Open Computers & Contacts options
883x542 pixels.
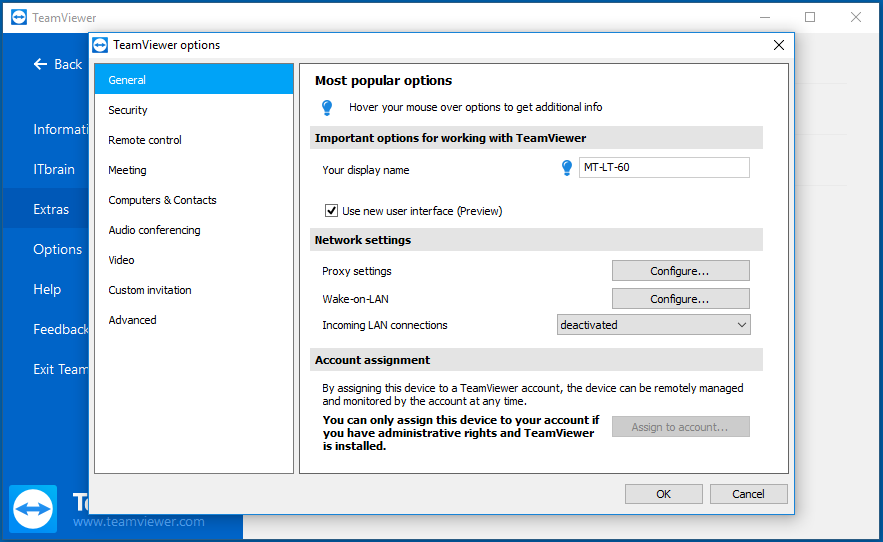194,200
